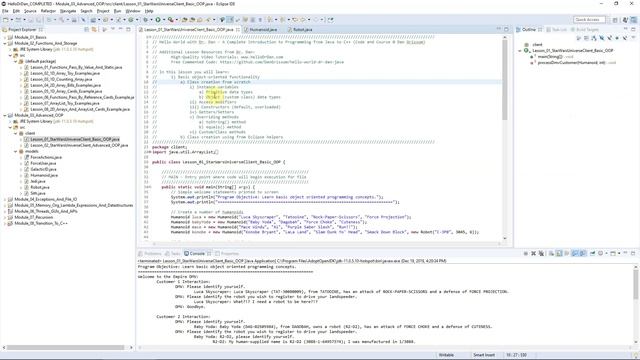The width and height of the screenshot is (640, 360).
Task: Maximize the editor area icon
Action: (x=506, y=29)
